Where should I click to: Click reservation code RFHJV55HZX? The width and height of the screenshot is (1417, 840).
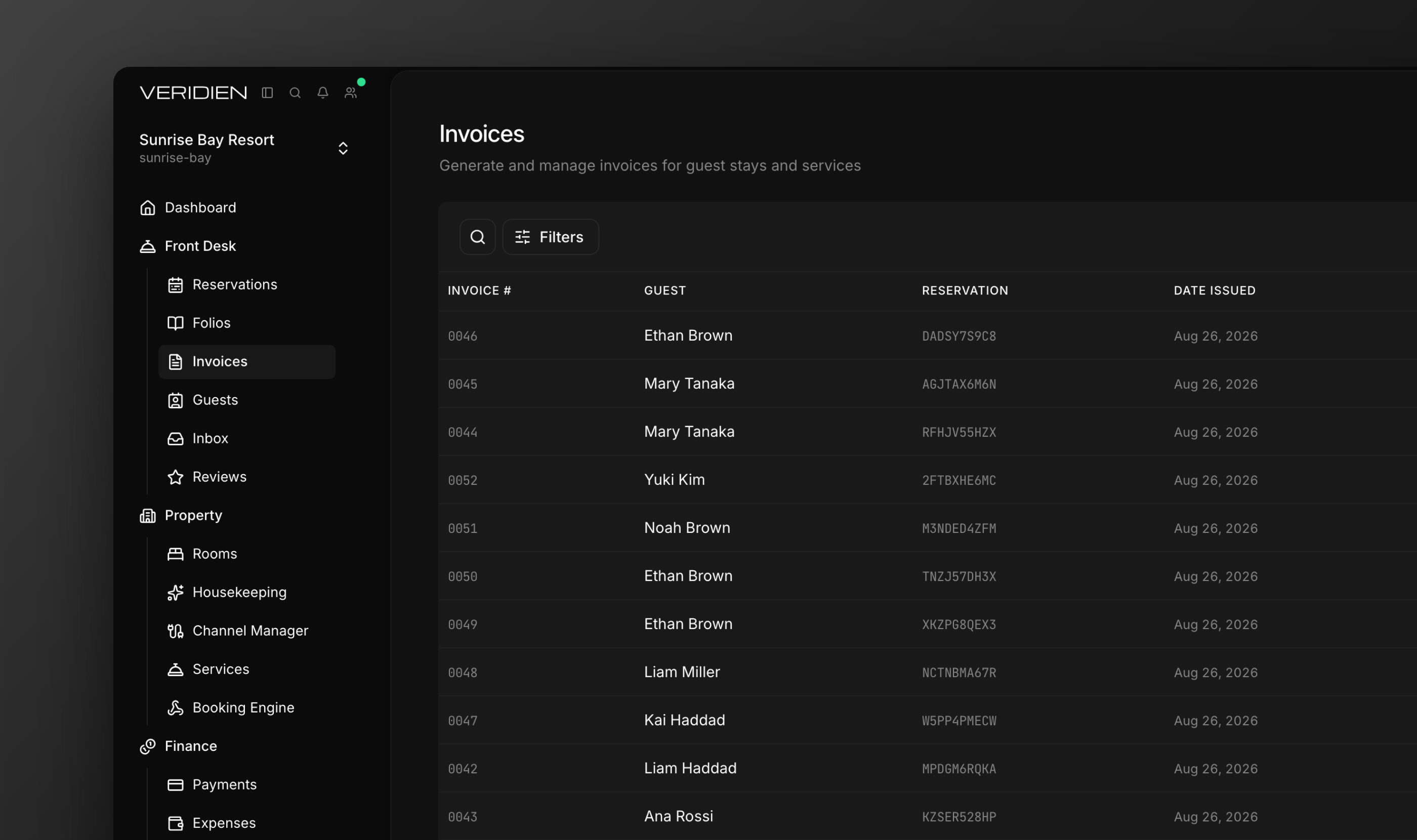[959, 433]
